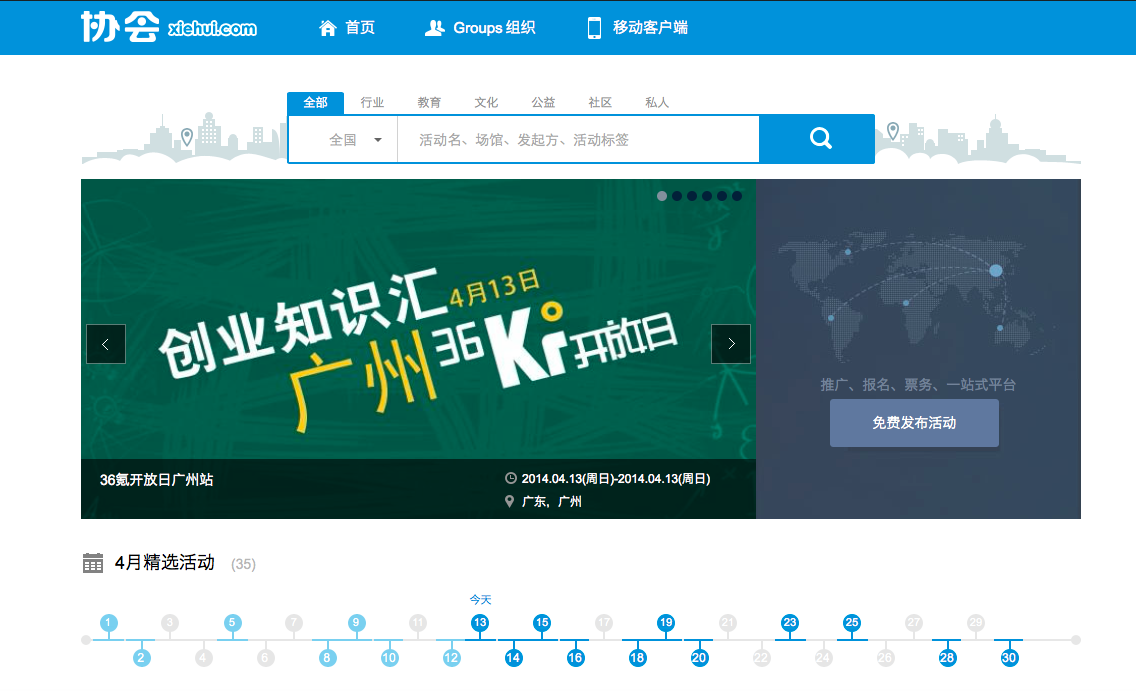Select day 14 on the timeline
1136x691 pixels.
coord(514,658)
